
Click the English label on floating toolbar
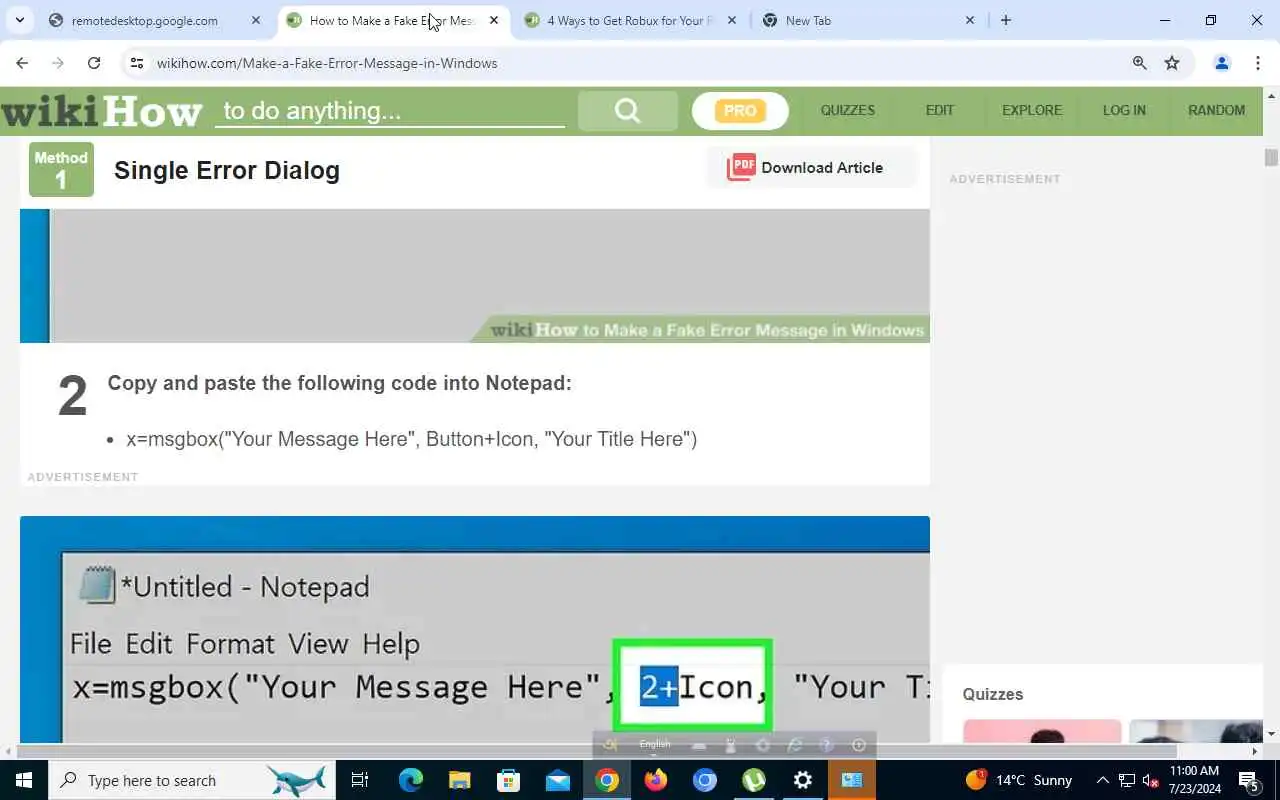(x=655, y=744)
